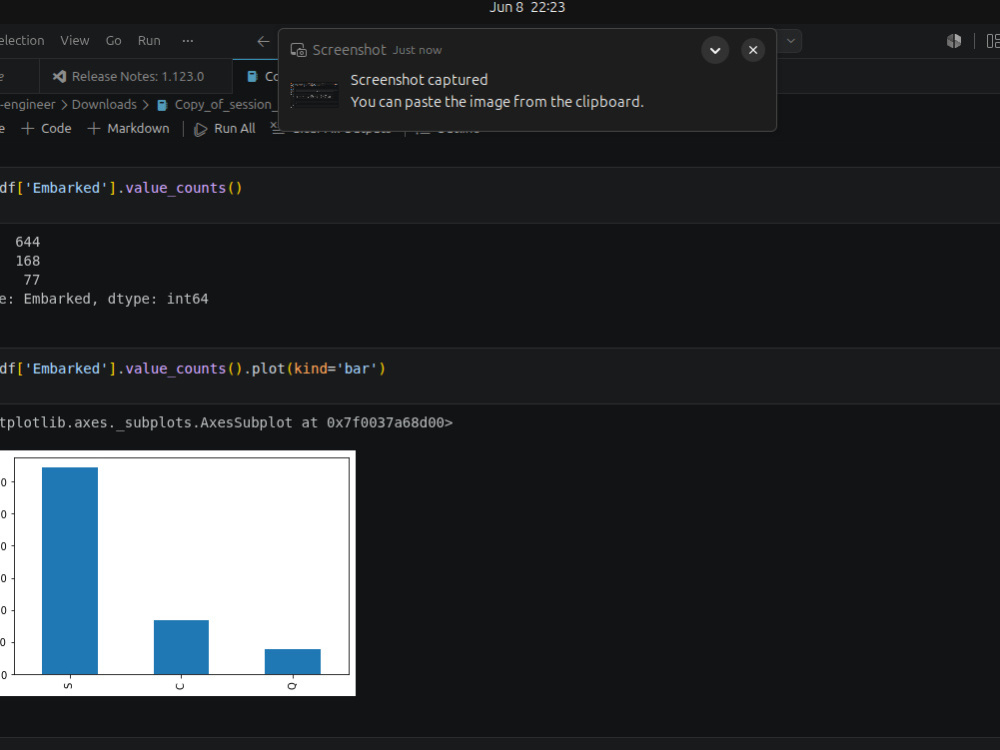Run All notebook cells
The height and width of the screenshot is (750, 1000).
tap(225, 129)
